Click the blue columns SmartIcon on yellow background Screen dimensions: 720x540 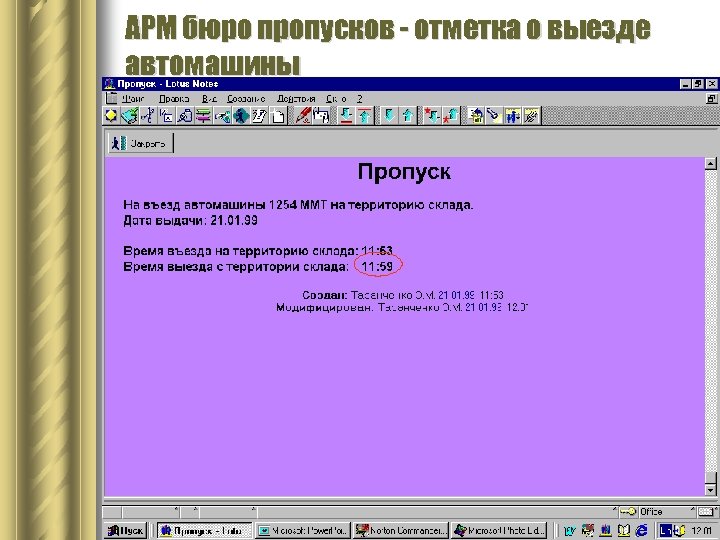(x=512, y=116)
